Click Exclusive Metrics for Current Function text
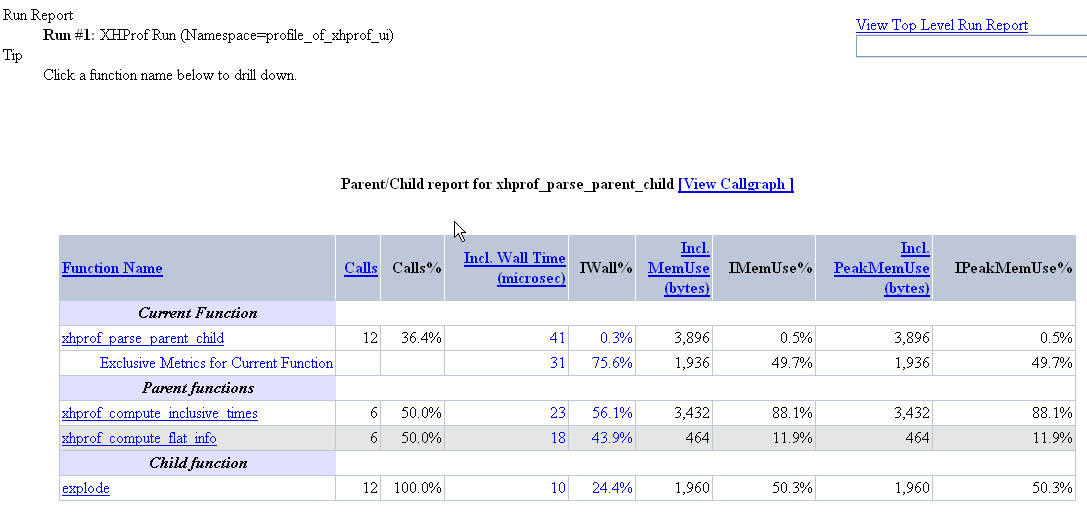 tap(216, 363)
